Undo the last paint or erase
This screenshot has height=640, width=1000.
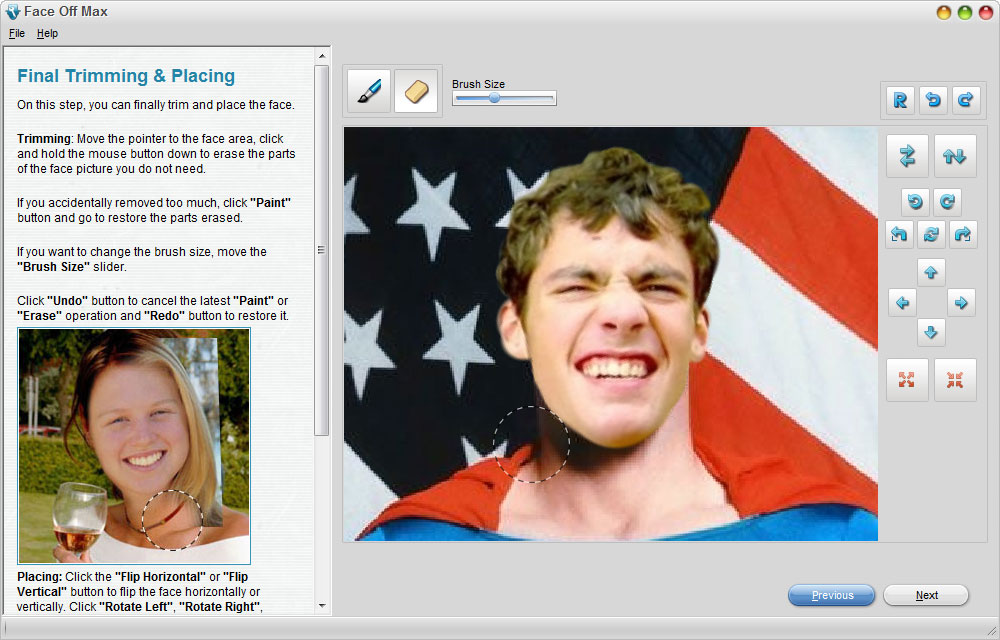tap(933, 100)
